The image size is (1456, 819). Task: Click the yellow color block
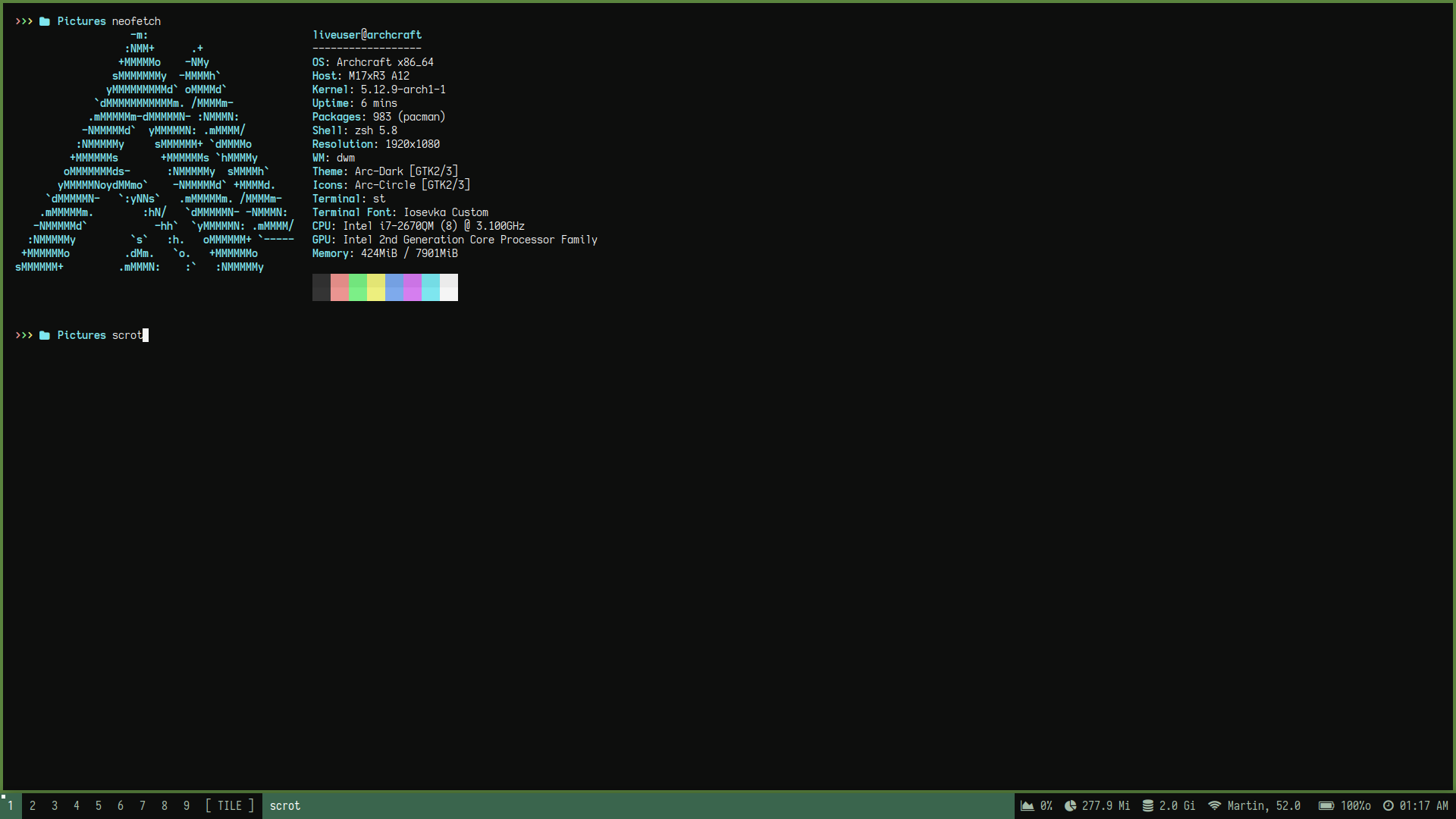[x=376, y=287]
